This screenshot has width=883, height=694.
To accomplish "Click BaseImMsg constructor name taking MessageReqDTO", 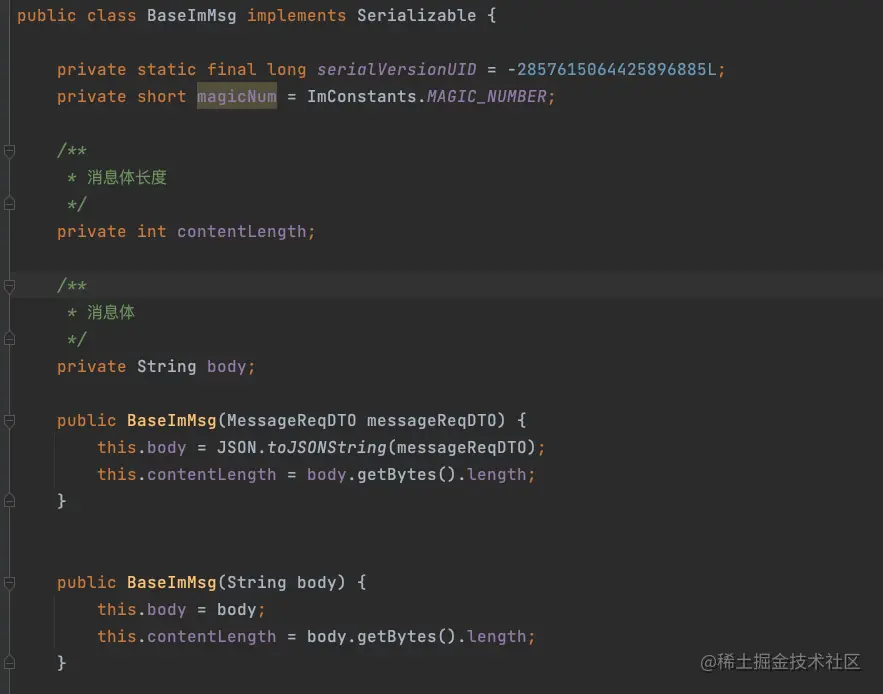I will click(x=172, y=420).
